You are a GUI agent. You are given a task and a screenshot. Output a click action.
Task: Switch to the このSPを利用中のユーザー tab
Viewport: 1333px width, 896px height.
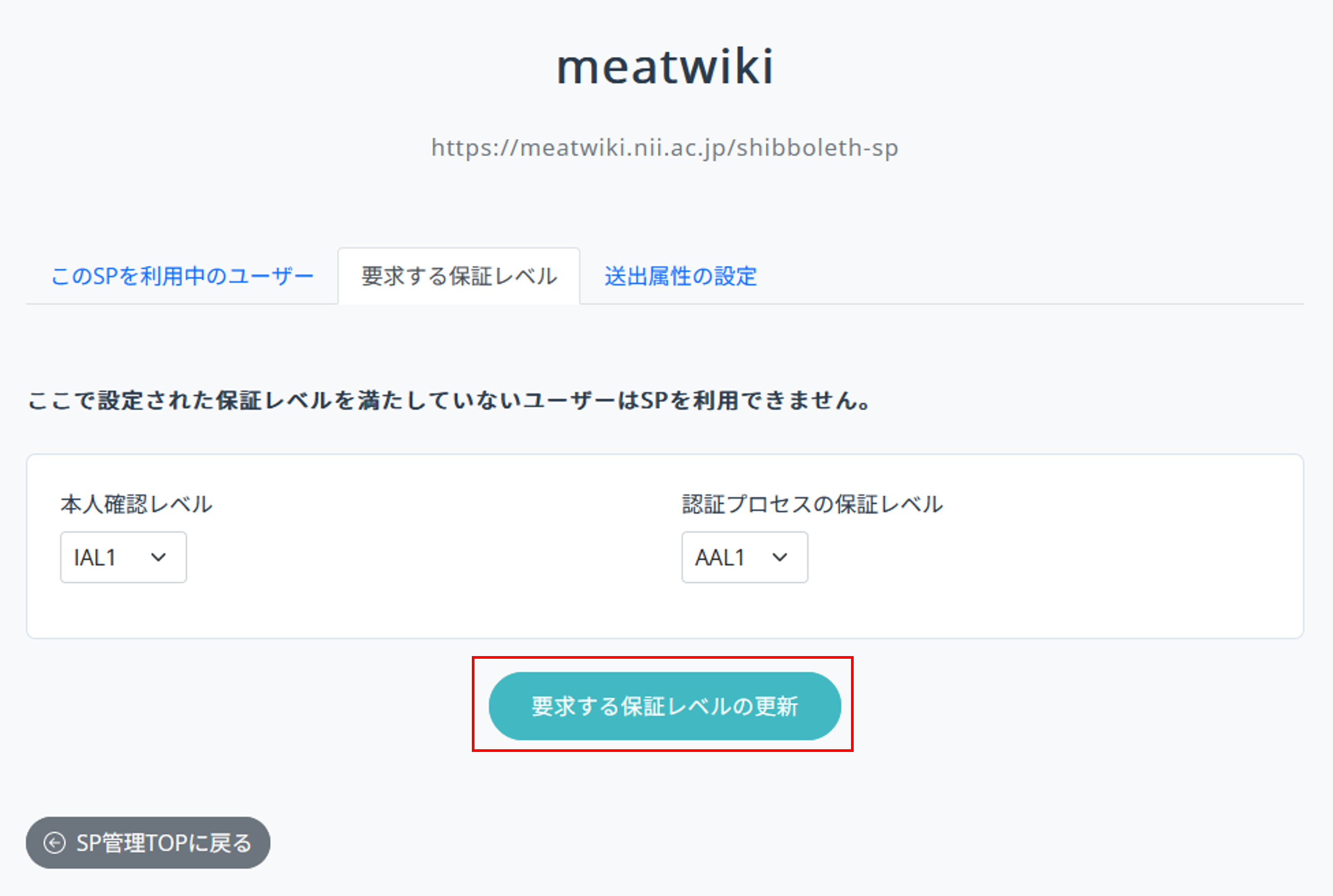(x=182, y=276)
